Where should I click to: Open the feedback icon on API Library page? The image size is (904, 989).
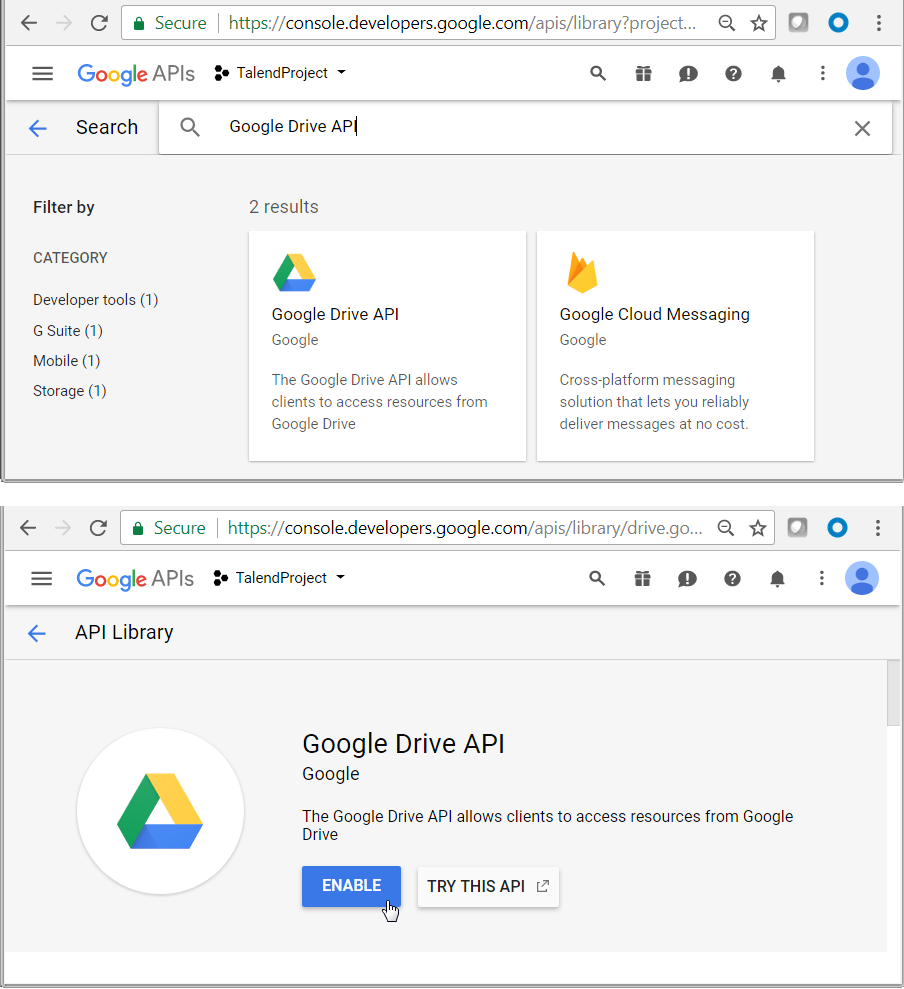click(687, 578)
